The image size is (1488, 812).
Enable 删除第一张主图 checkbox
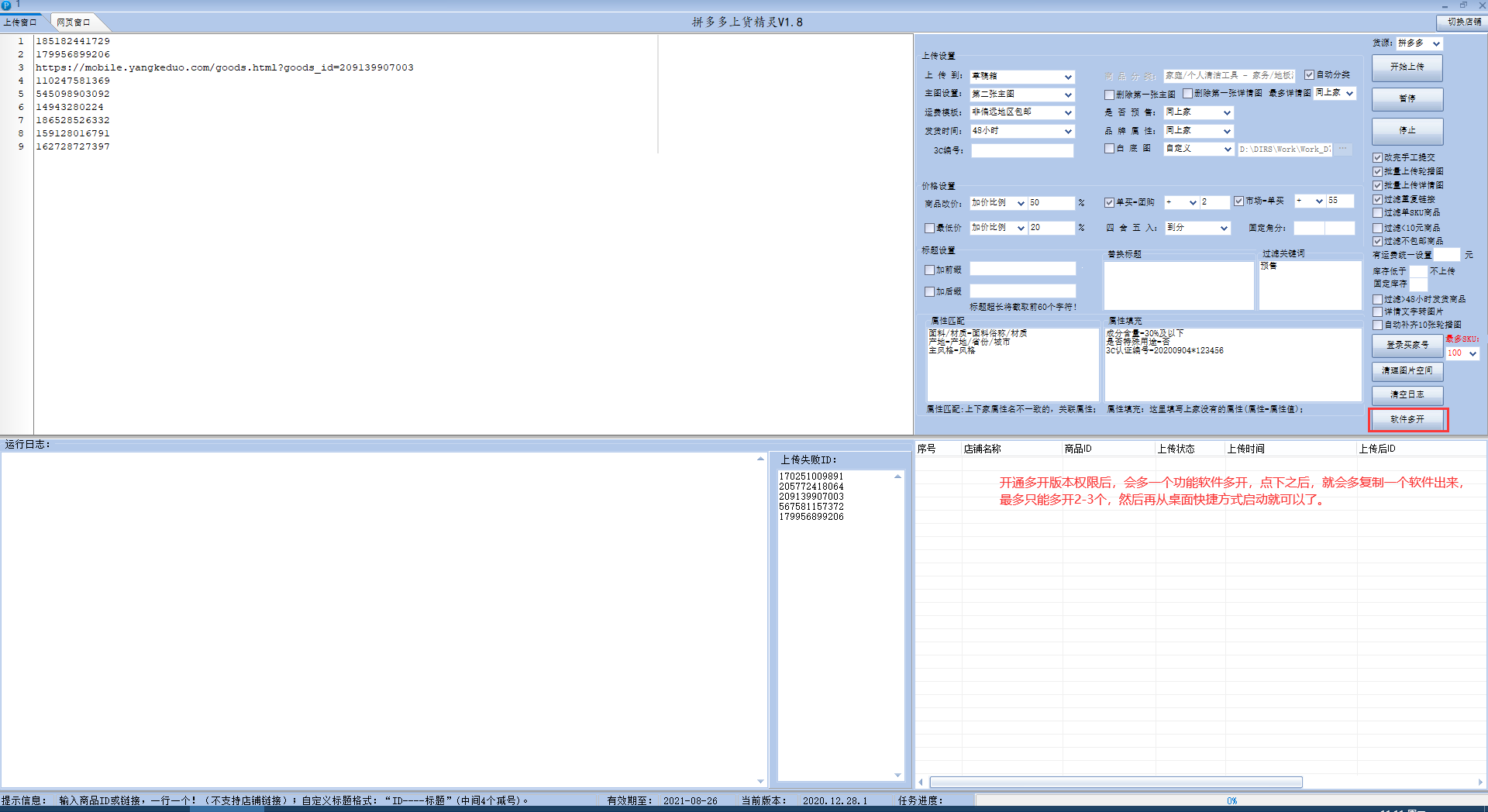(x=1109, y=95)
